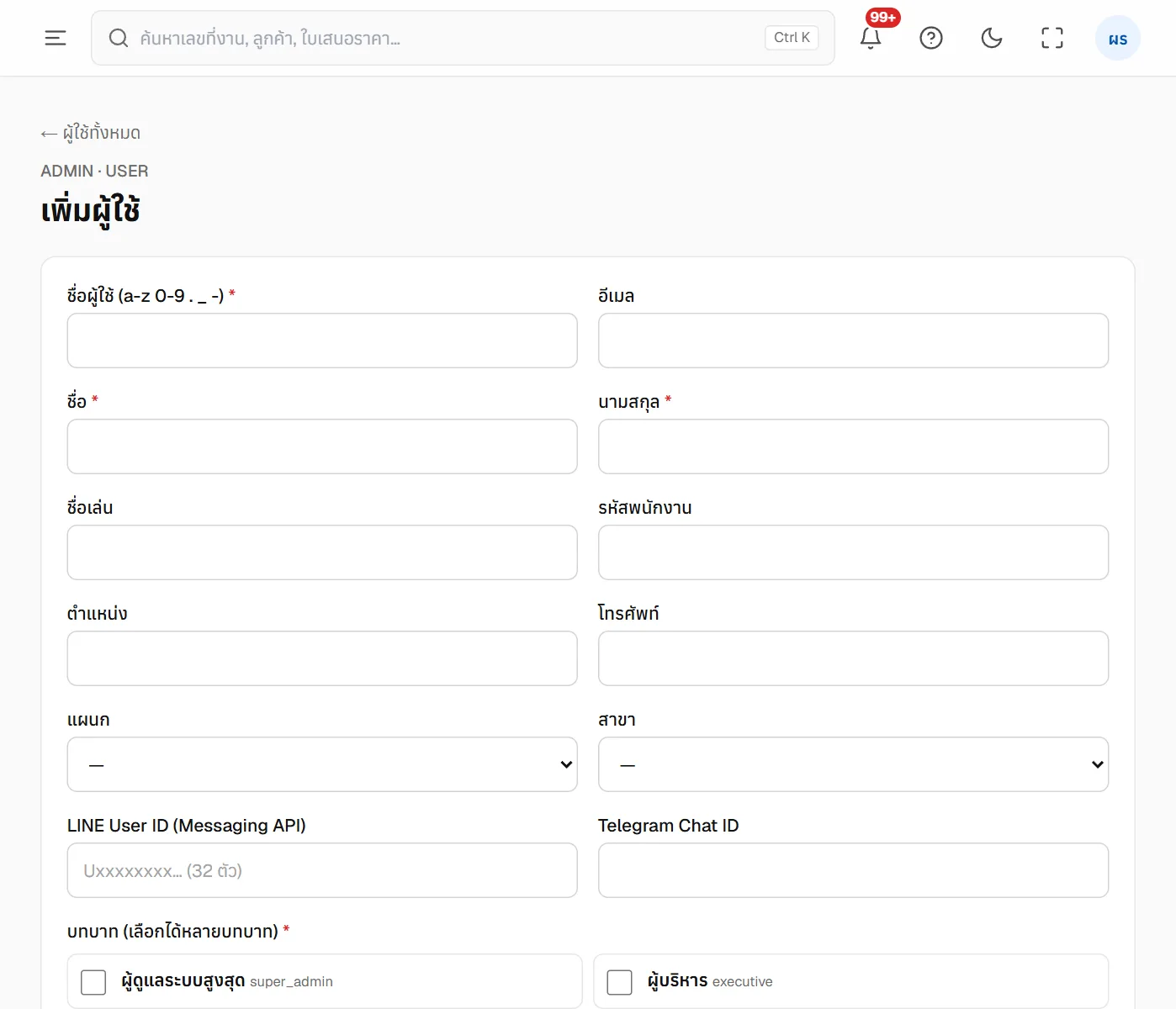Click the ADMIN · USER breadcrumb text
The width and height of the screenshot is (1176, 1009).
[94, 171]
